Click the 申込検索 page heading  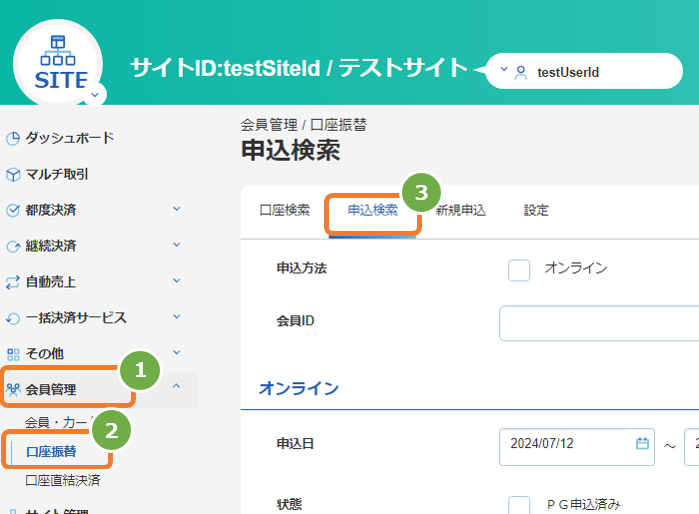291,150
